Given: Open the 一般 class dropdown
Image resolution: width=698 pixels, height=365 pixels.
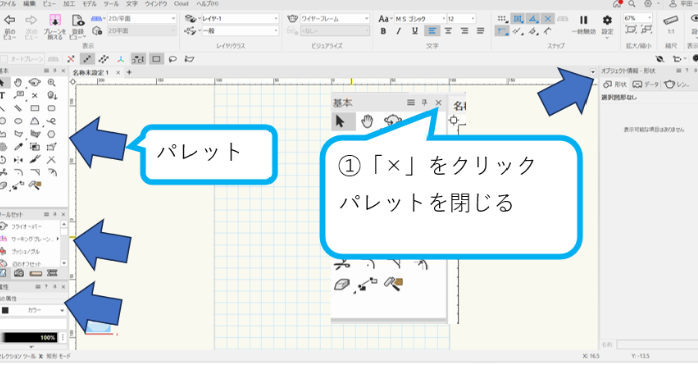Looking at the screenshot, I should [x=240, y=31].
